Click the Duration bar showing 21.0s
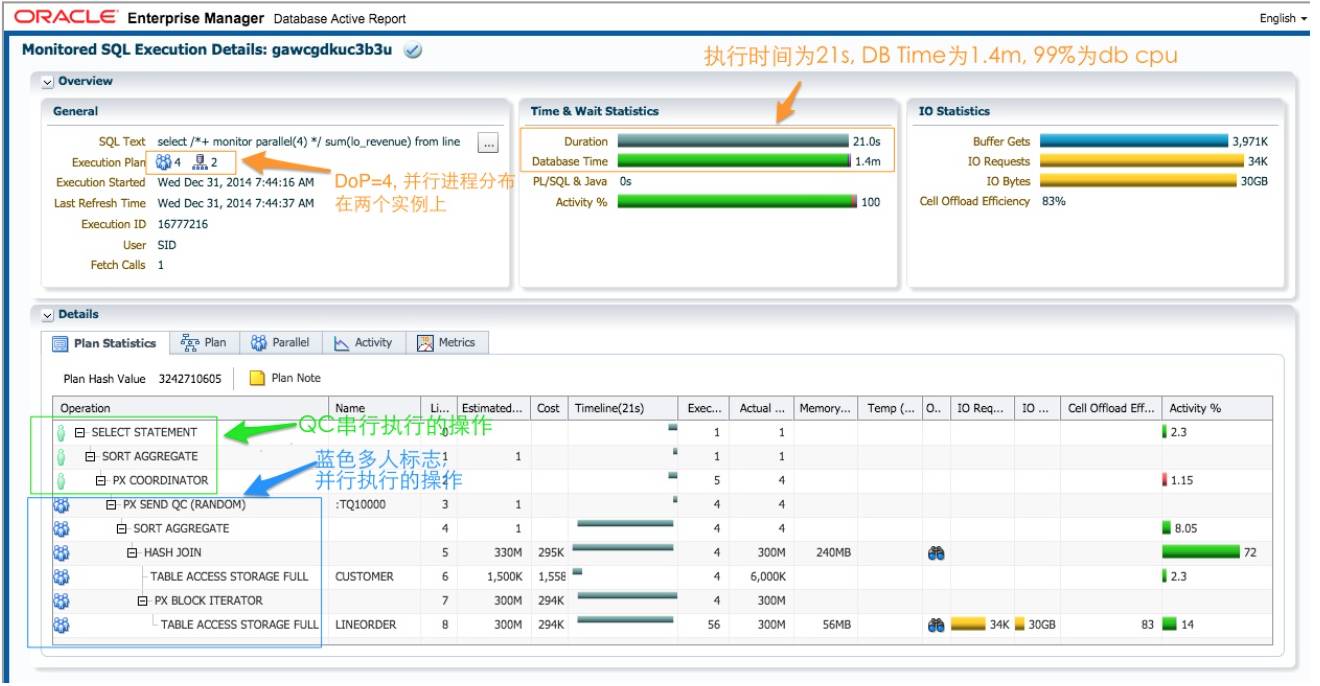 coord(733,142)
